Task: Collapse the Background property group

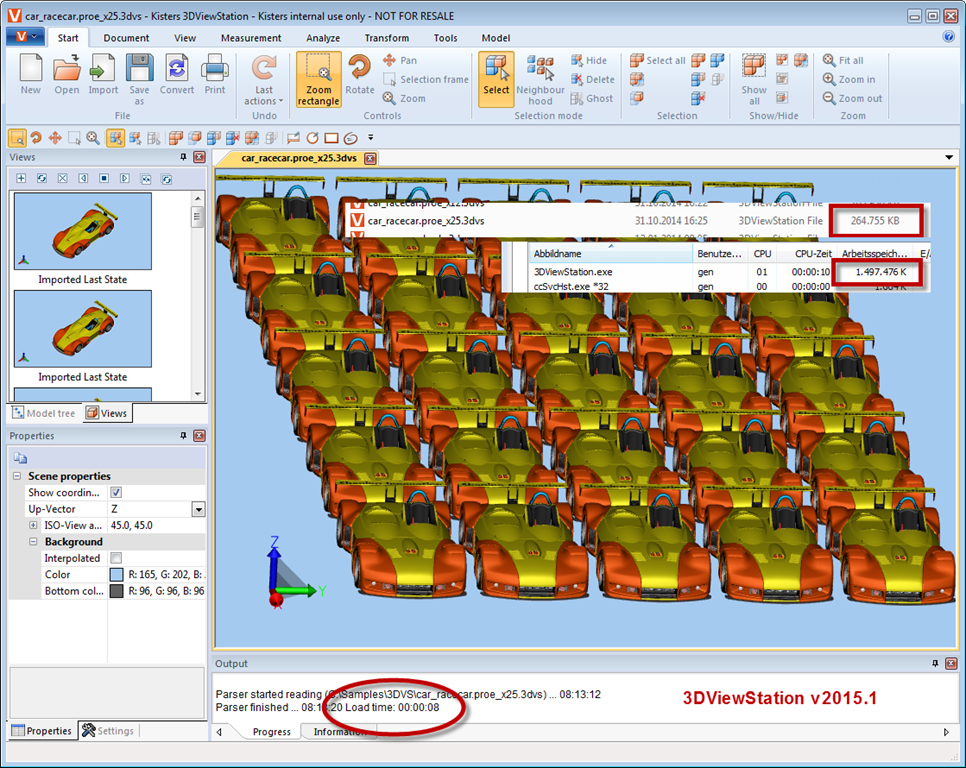Action: (x=33, y=542)
